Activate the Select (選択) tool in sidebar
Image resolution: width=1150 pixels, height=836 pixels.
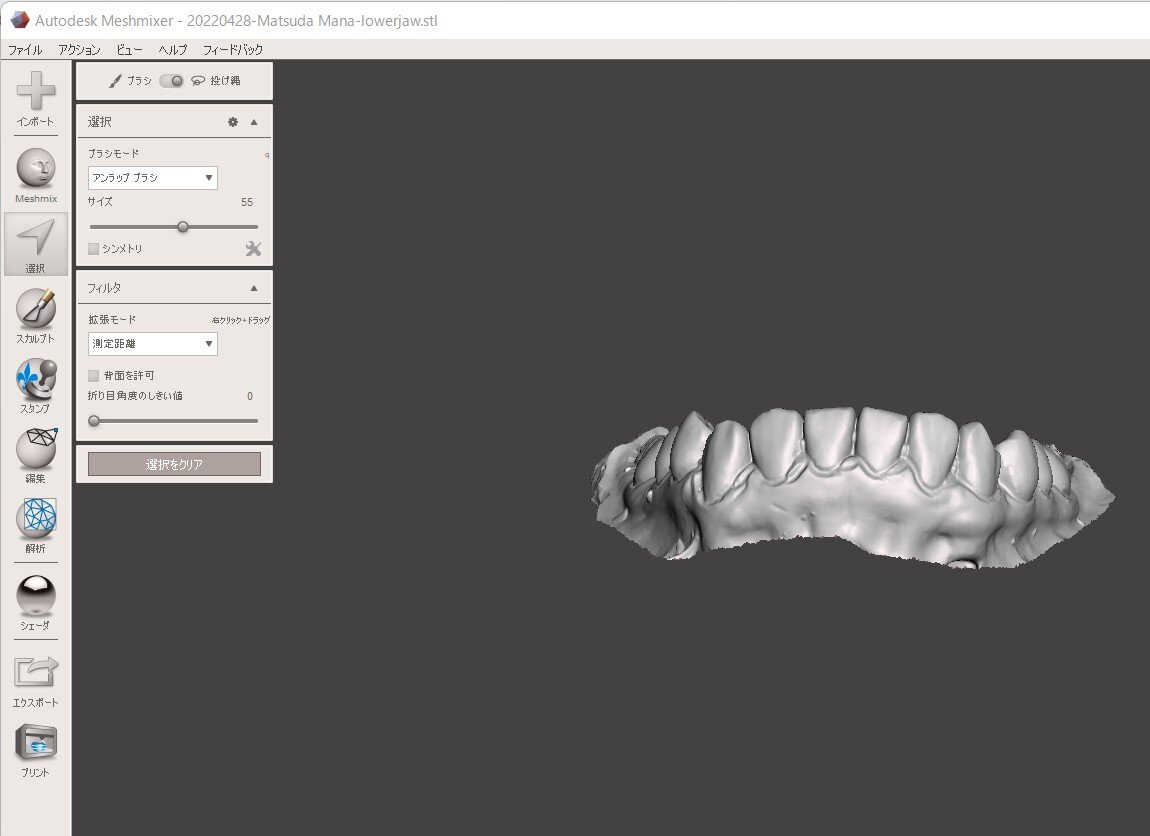(36, 244)
